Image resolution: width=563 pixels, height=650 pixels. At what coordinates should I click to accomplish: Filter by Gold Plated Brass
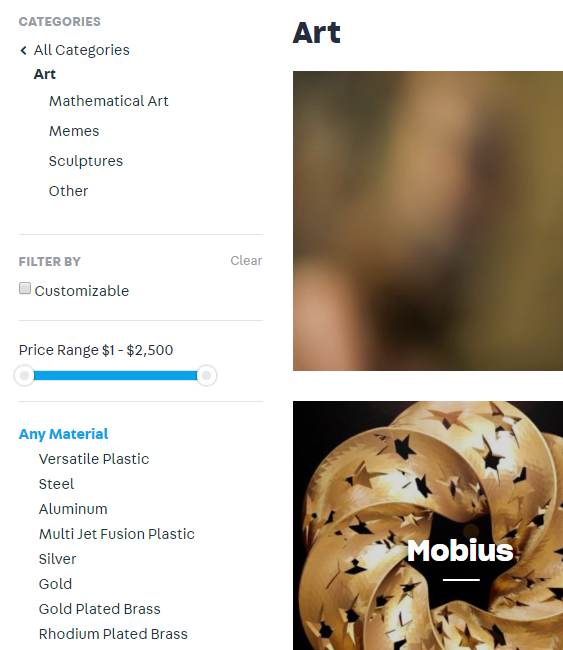pos(99,609)
